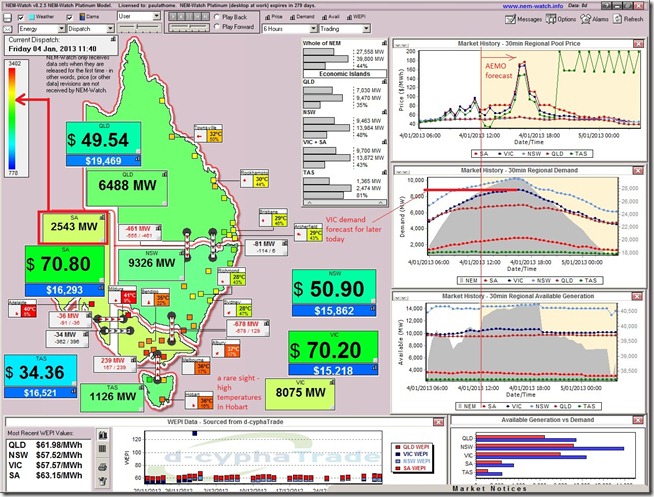Open dropdown on Regional Available Generation chart header

coord(402,296)
